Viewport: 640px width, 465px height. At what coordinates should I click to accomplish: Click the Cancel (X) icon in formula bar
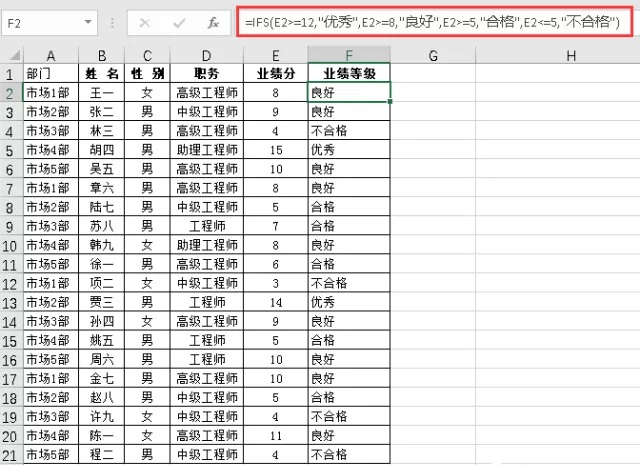(x=146, y=22)
